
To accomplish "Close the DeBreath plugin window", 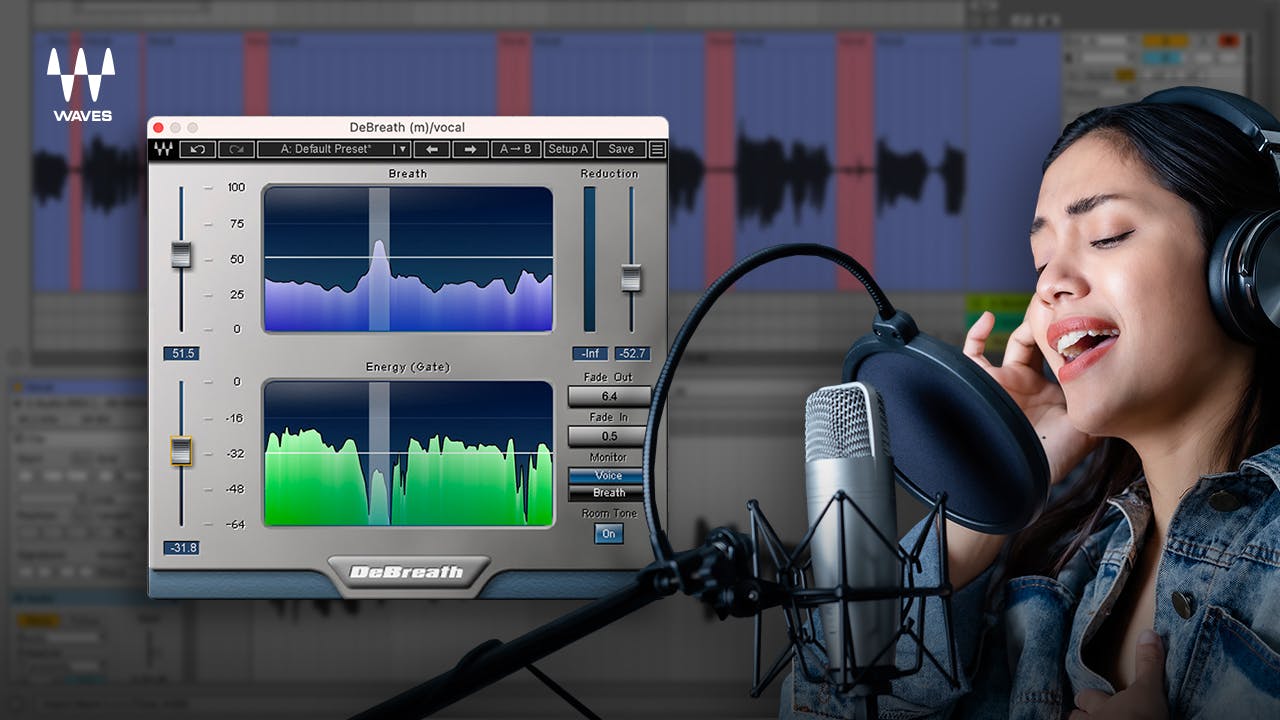I will (158, 128).
